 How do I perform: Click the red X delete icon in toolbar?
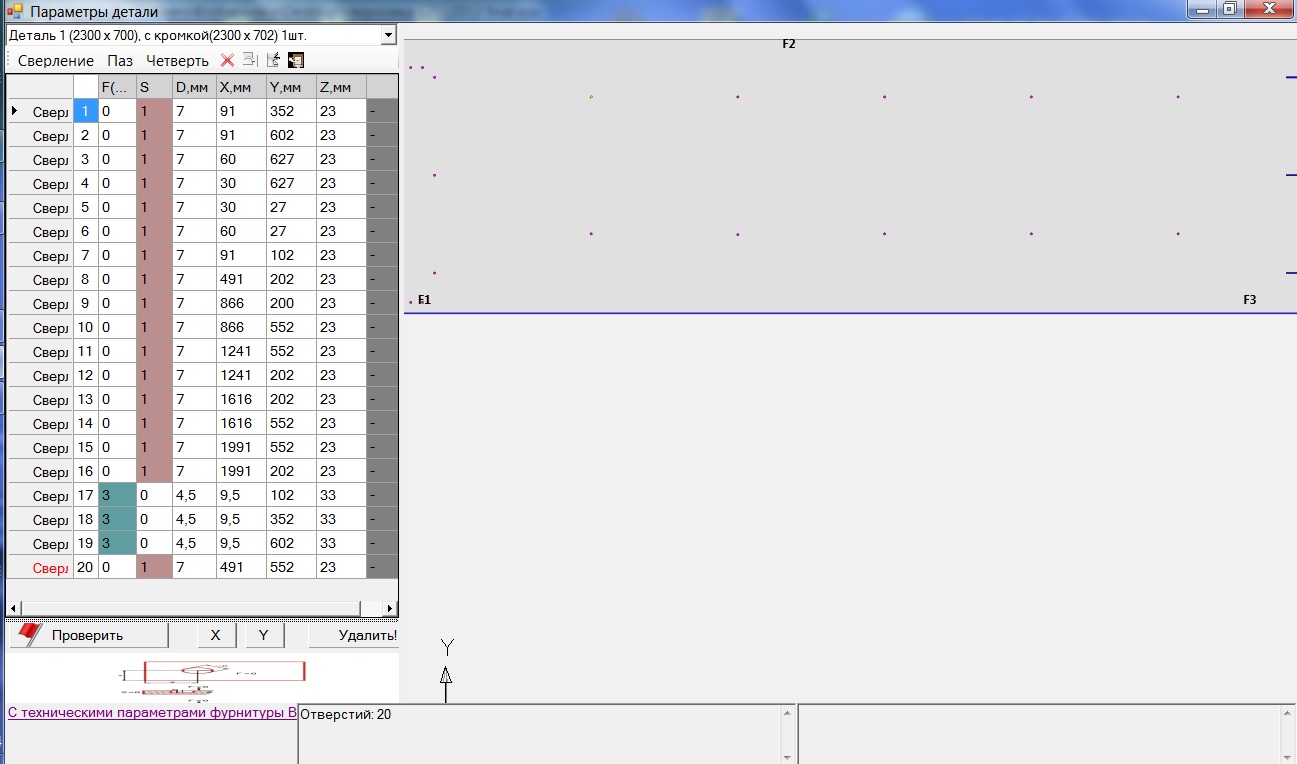pyautogui.click(x=227, y=60)
